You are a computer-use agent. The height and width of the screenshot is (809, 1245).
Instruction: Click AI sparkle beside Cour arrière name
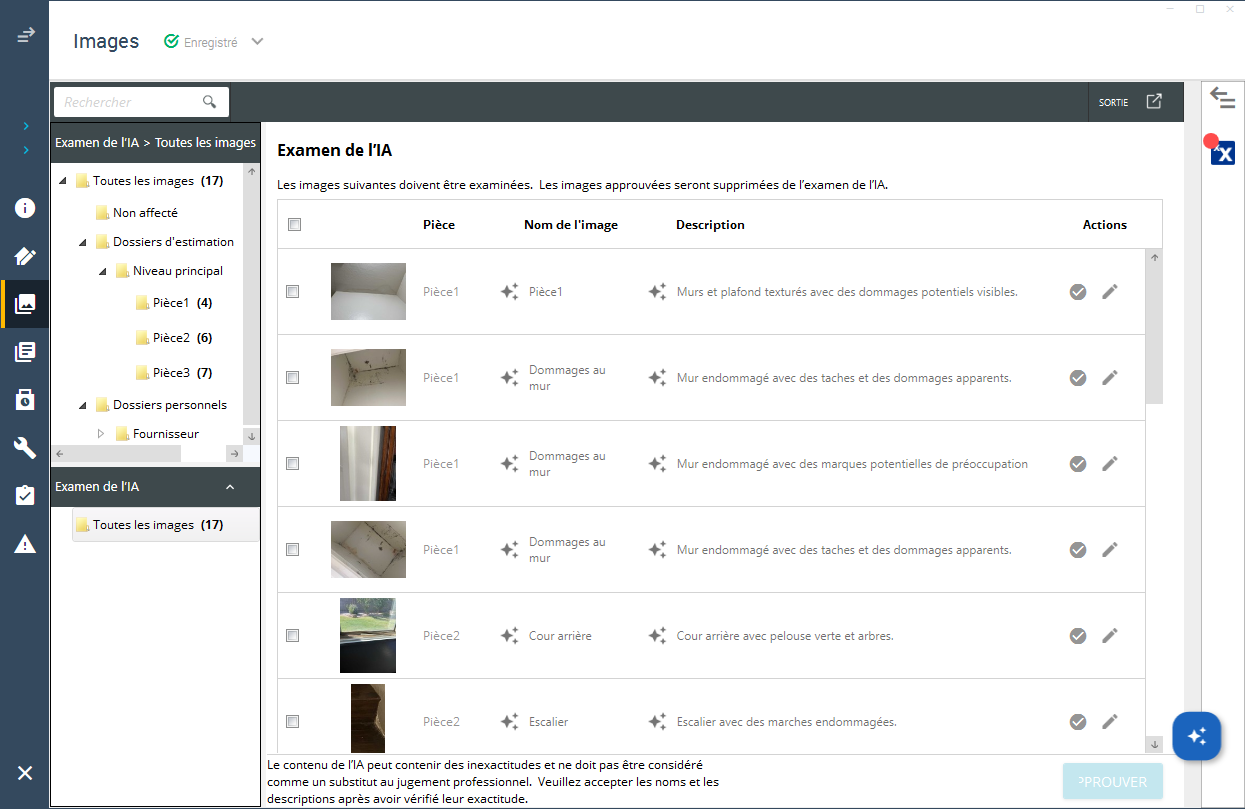(x=509, y=636)
